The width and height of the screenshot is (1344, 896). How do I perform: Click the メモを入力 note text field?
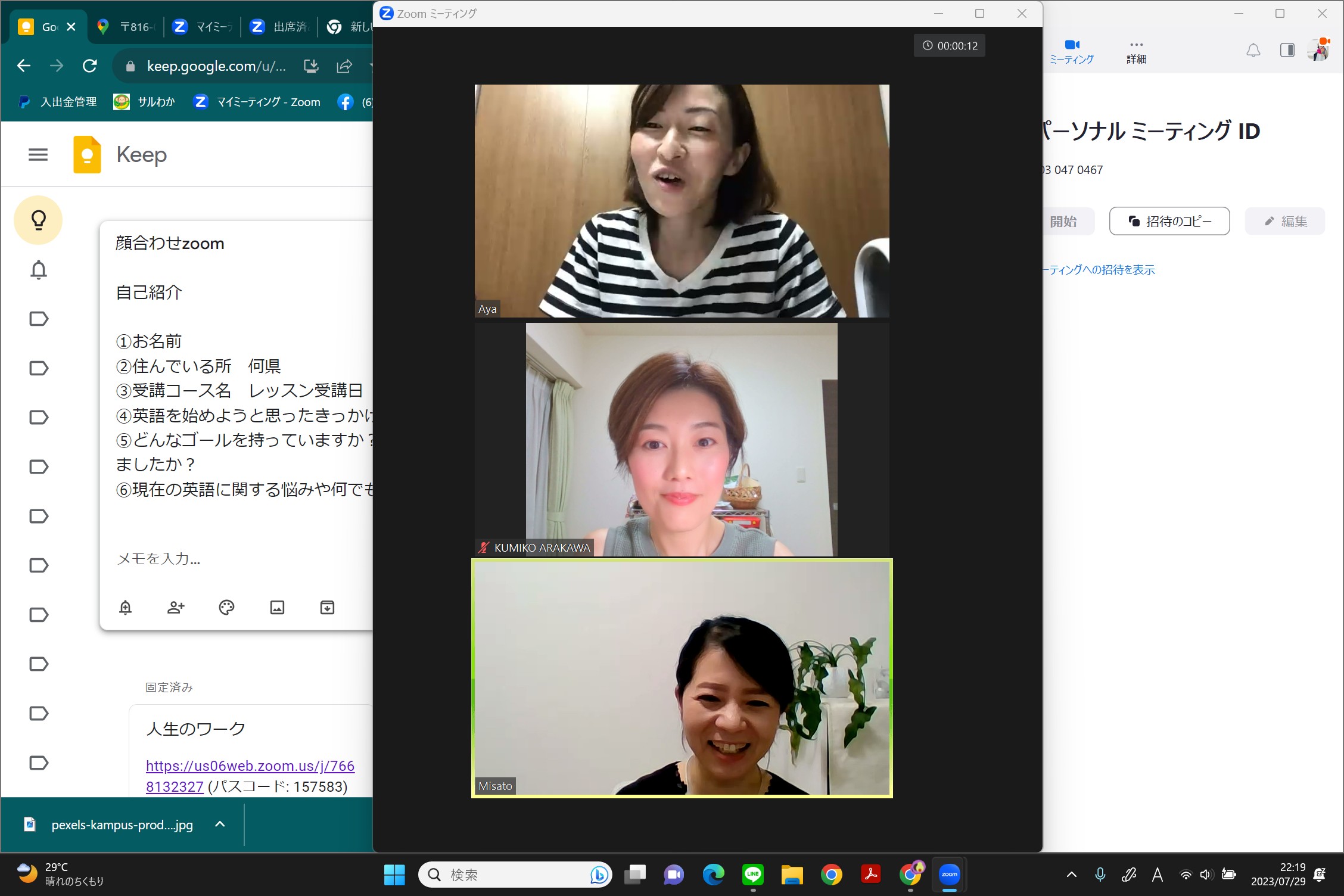158,559
